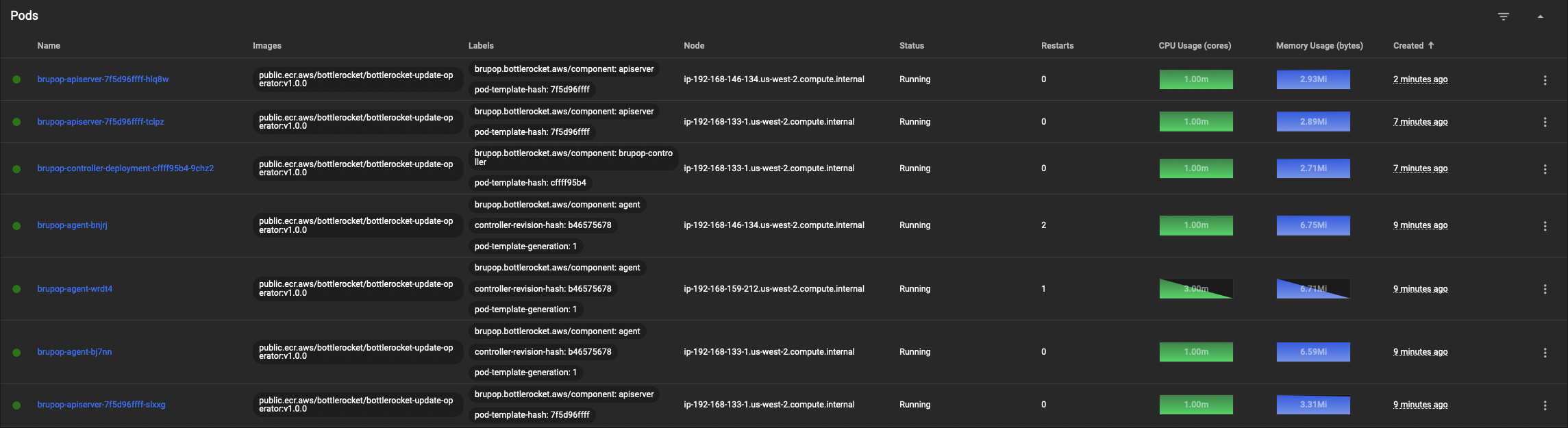Sort pods by the Status column header
Image resolution: width=1568 pixels, height=428 pixels.
coord(912,45)
